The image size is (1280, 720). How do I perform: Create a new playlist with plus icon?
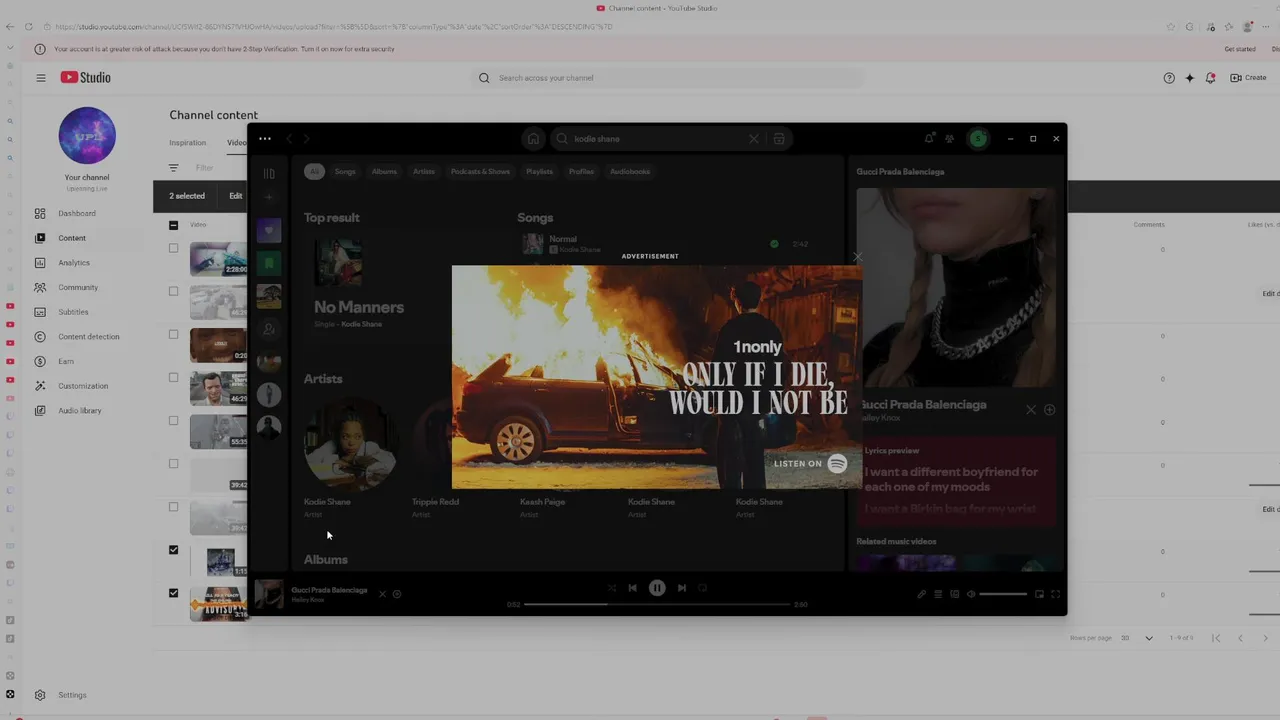[x=268, y=197]
